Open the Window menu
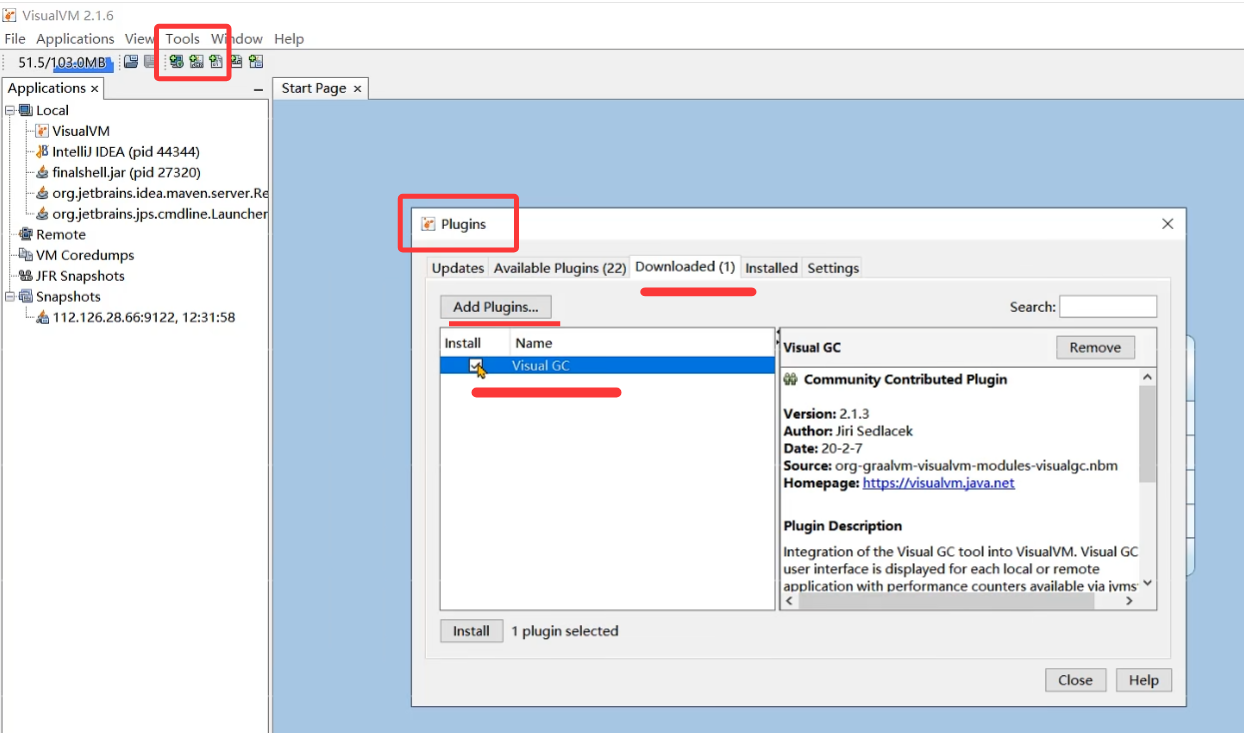 click(x=237, y=39)
